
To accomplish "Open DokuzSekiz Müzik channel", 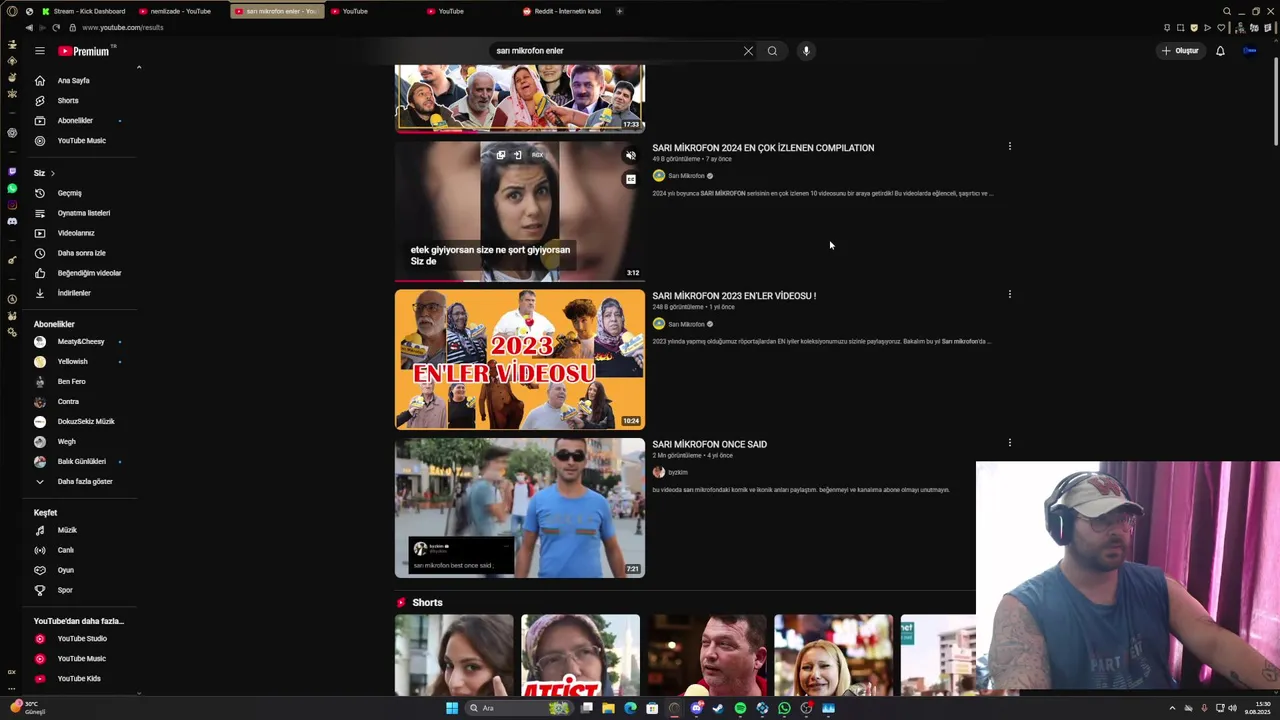I will (x=85, y=422).
